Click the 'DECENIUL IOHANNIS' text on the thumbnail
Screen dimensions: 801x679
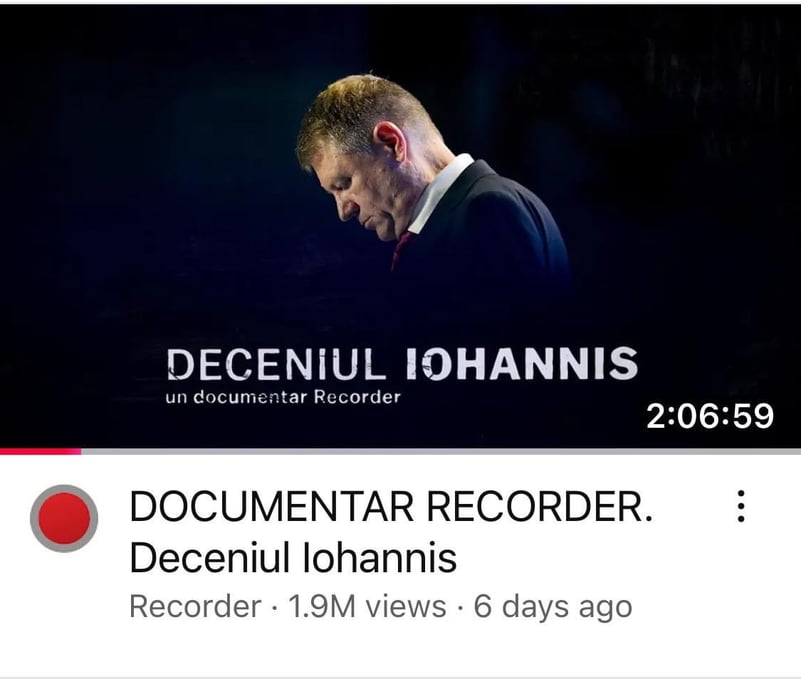coord(402,364)
